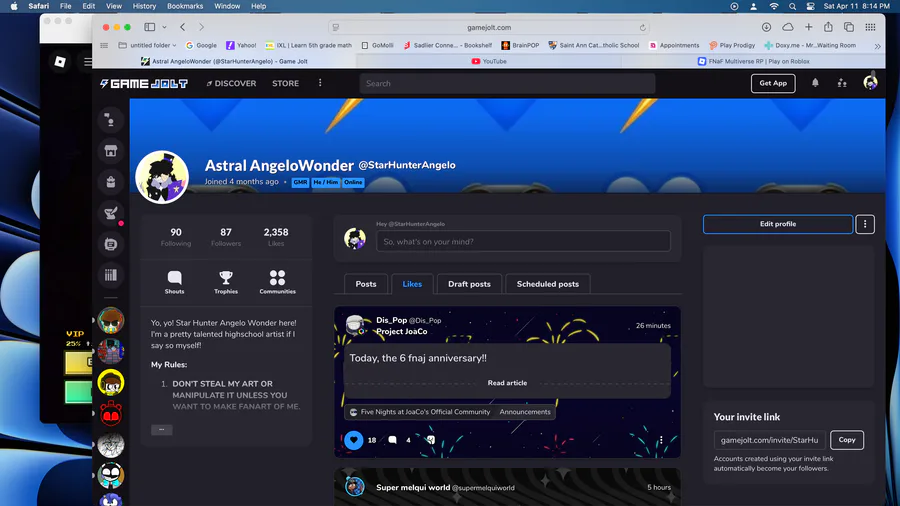Open the Super melqui world post author
Screen dimensions: 900x506
[413, 487]
